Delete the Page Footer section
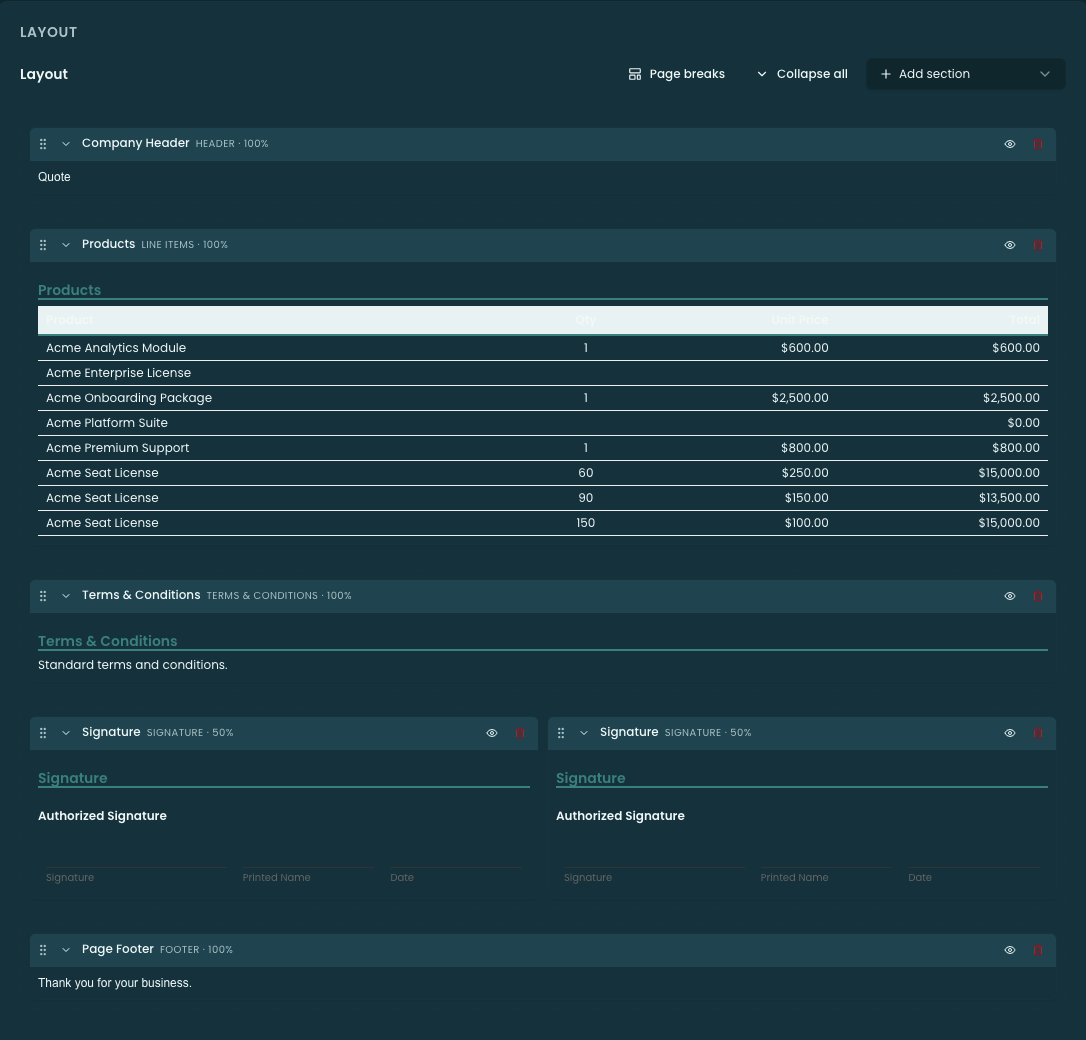 tap(1038, 951)
